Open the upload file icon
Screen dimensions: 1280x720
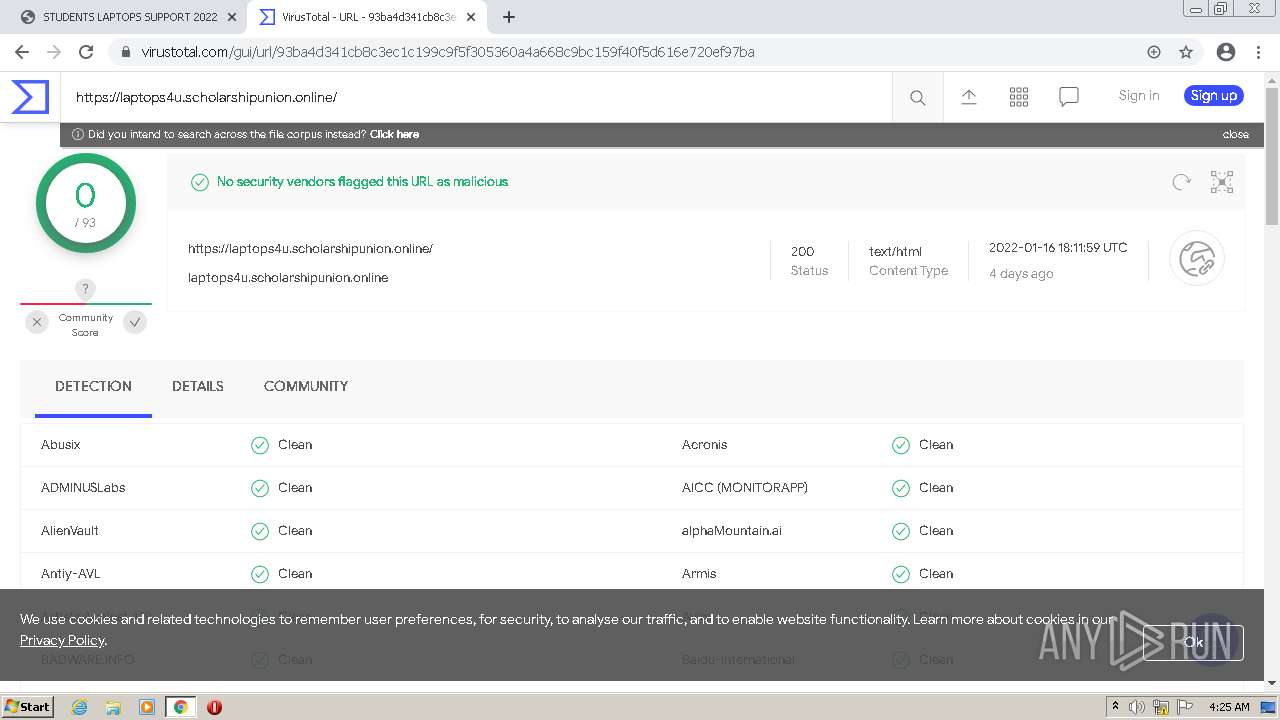pyautogui.click(x=969, y=96)
